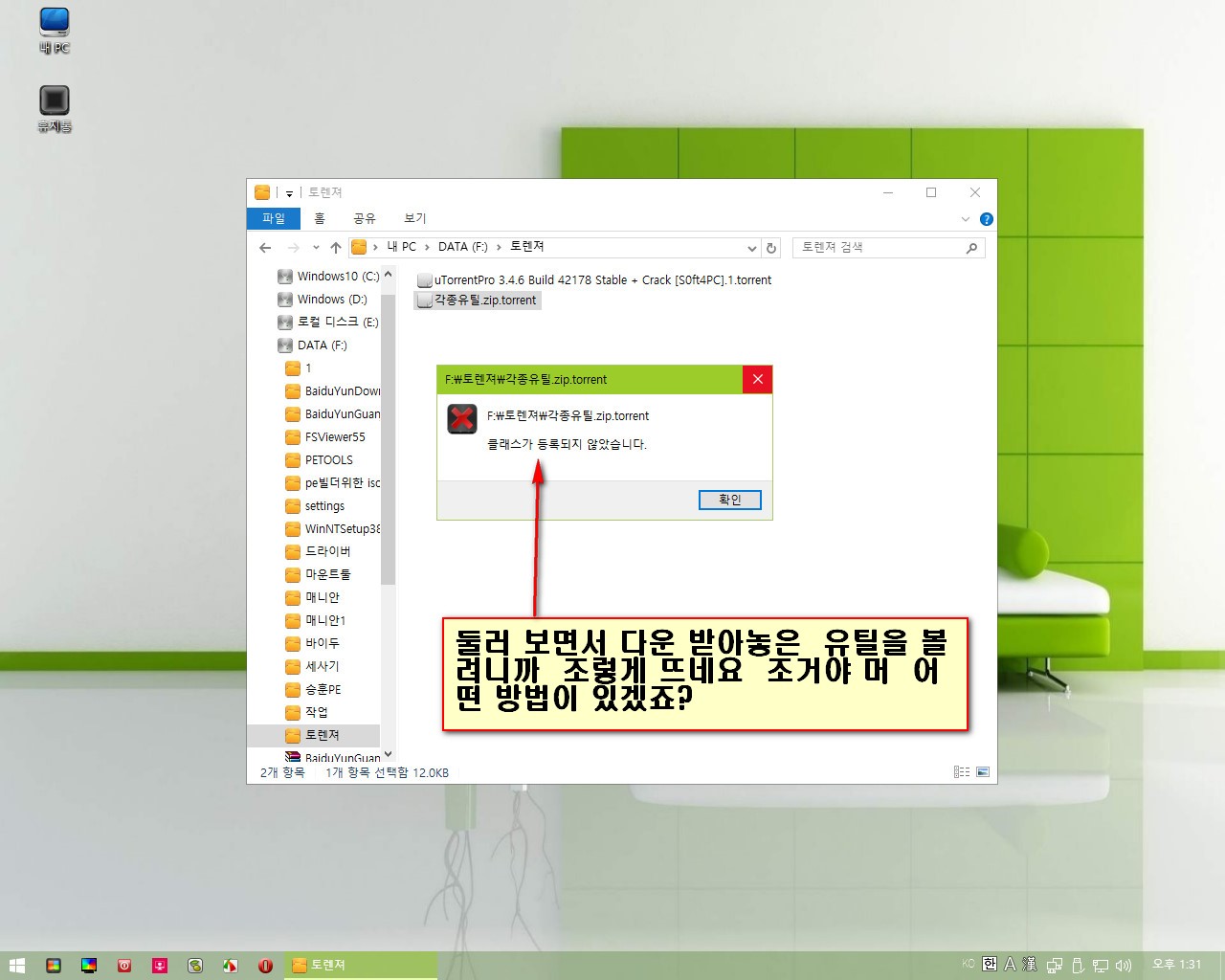Image resolution: width=1225 pixels, height=980 pixels.
Task: Click the pink download icon in taskbar
Action: 160,966
